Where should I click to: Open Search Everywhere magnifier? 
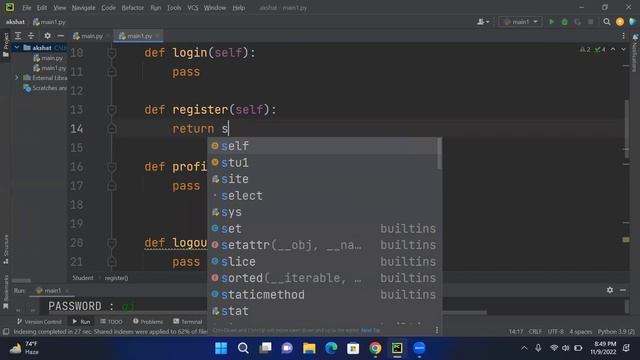[x=607, y=22]
